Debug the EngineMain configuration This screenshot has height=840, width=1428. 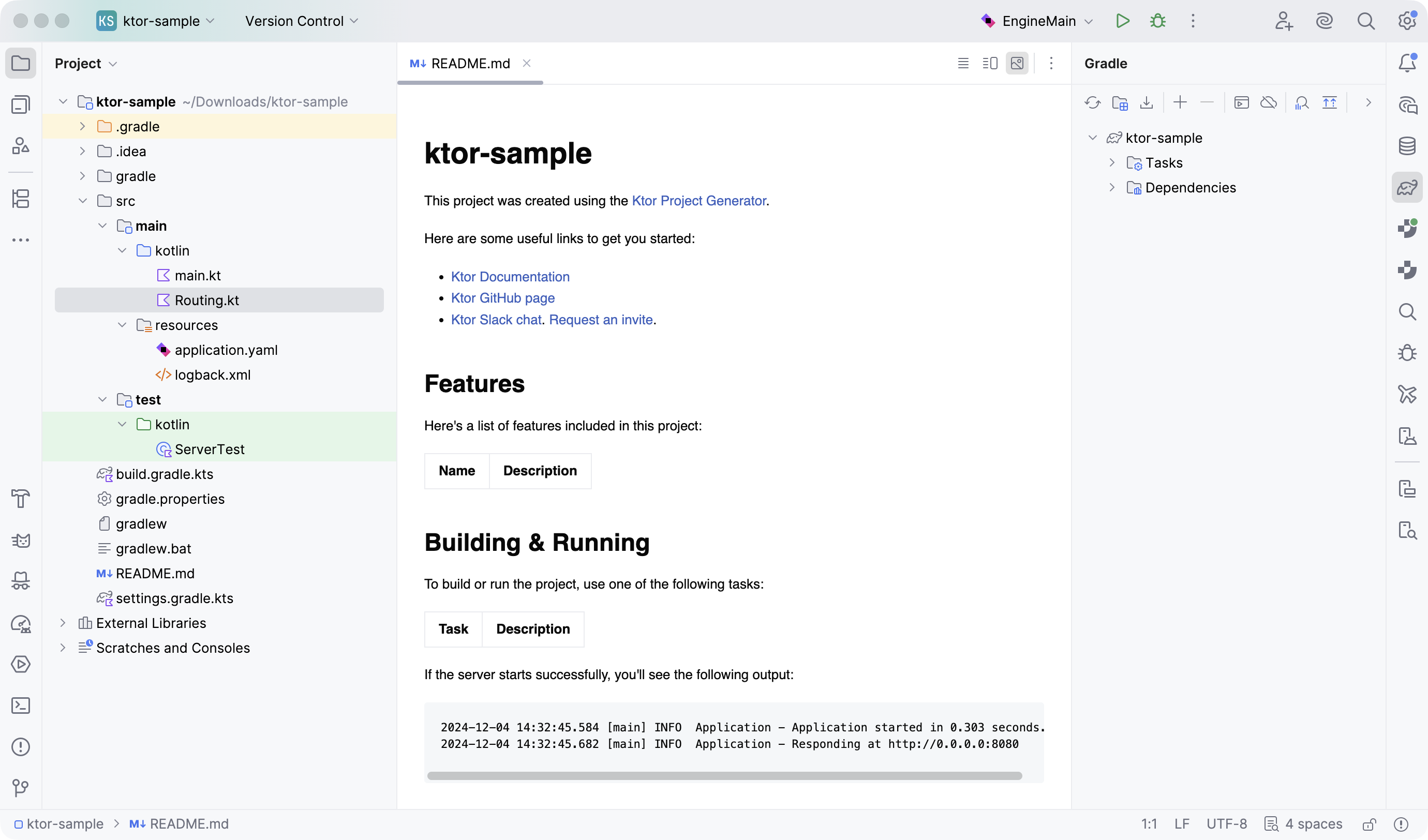pyautogui.click(x=1158, y=21)
